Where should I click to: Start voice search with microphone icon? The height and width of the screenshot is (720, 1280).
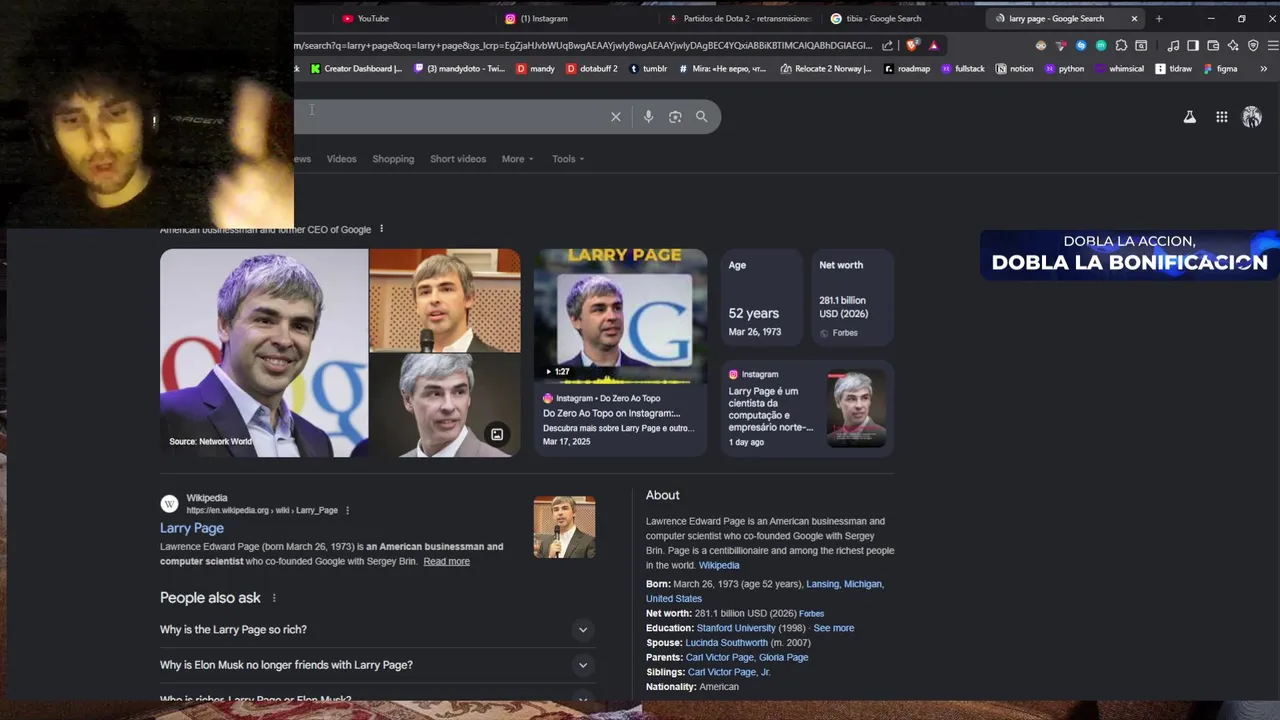(x=648, y=117)
